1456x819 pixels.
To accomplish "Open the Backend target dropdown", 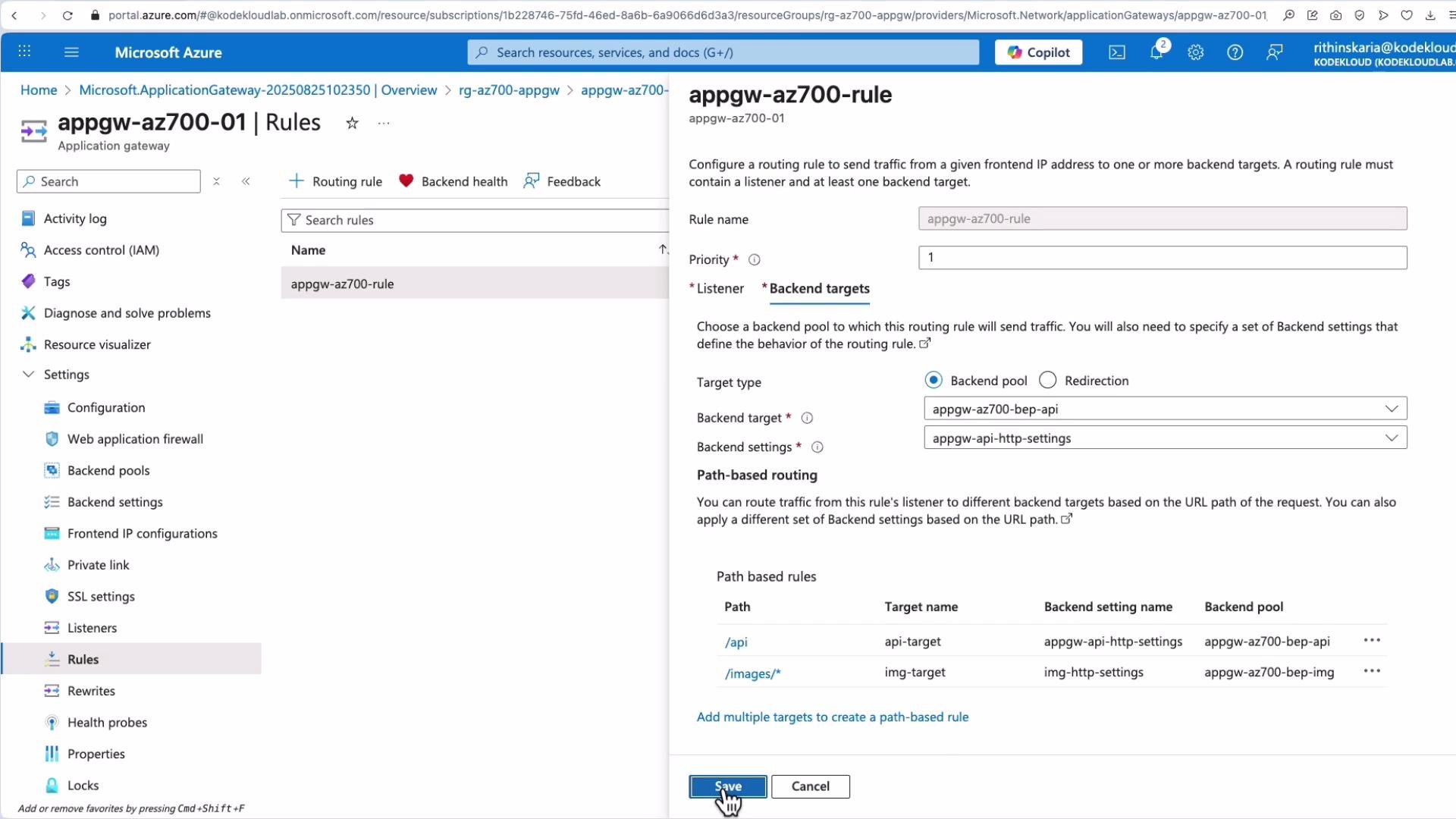I will point(1165,409).
